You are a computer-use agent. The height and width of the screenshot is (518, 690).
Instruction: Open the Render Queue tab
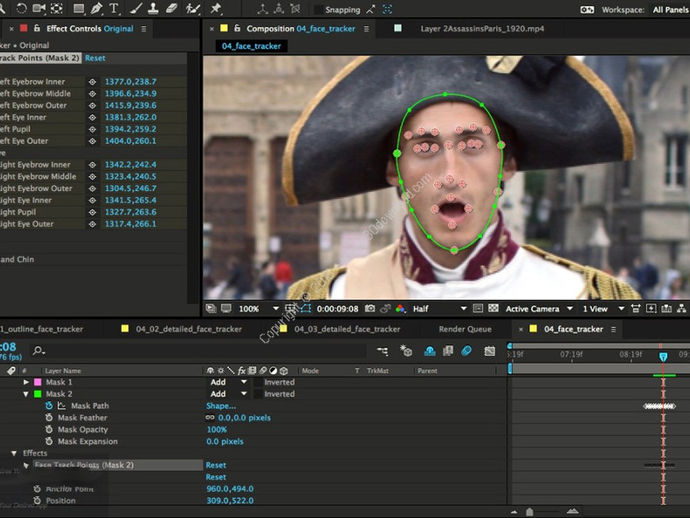[465, 329]
